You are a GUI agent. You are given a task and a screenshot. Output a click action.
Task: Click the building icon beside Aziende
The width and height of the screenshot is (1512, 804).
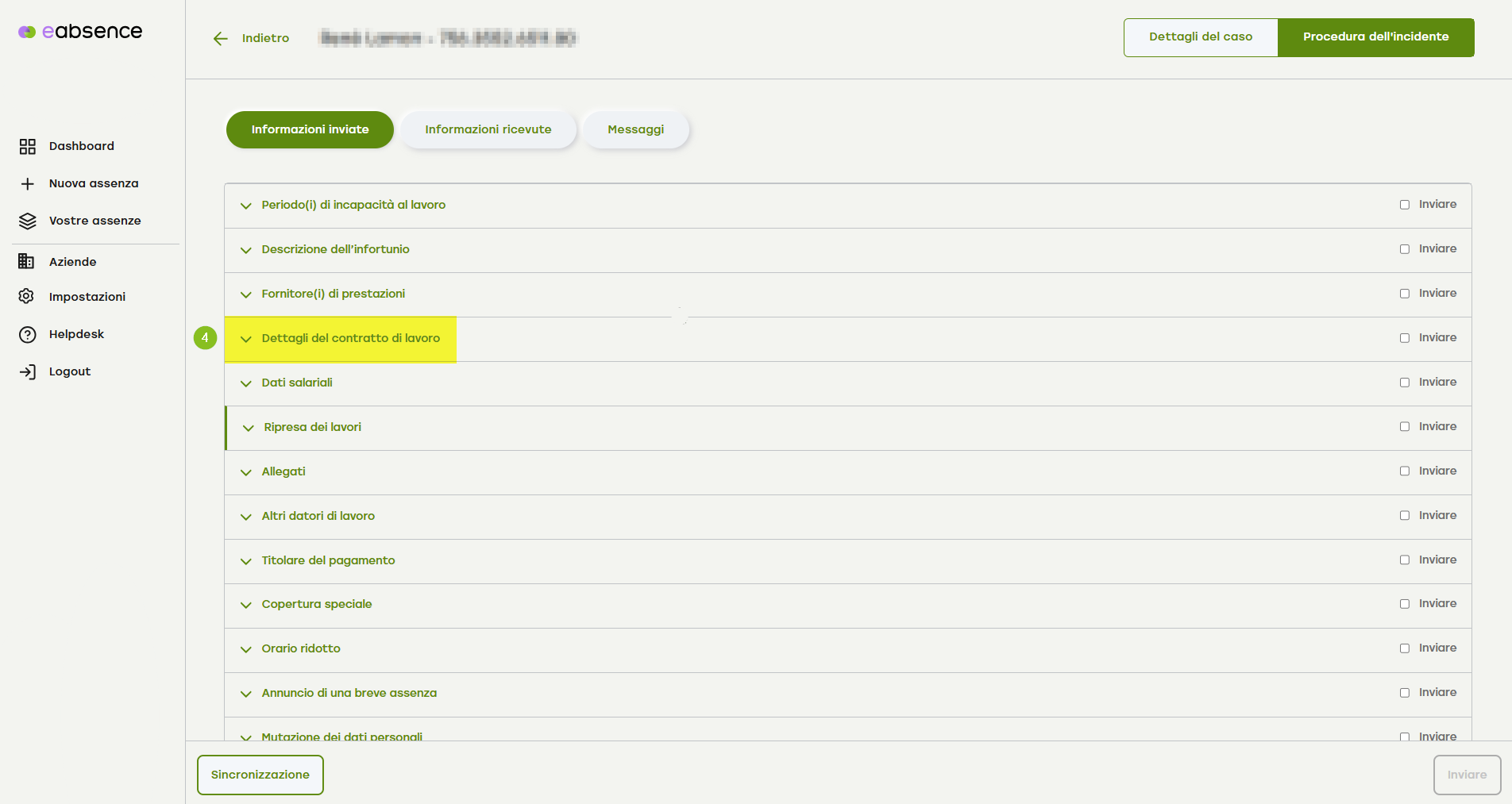coord(26,261)
